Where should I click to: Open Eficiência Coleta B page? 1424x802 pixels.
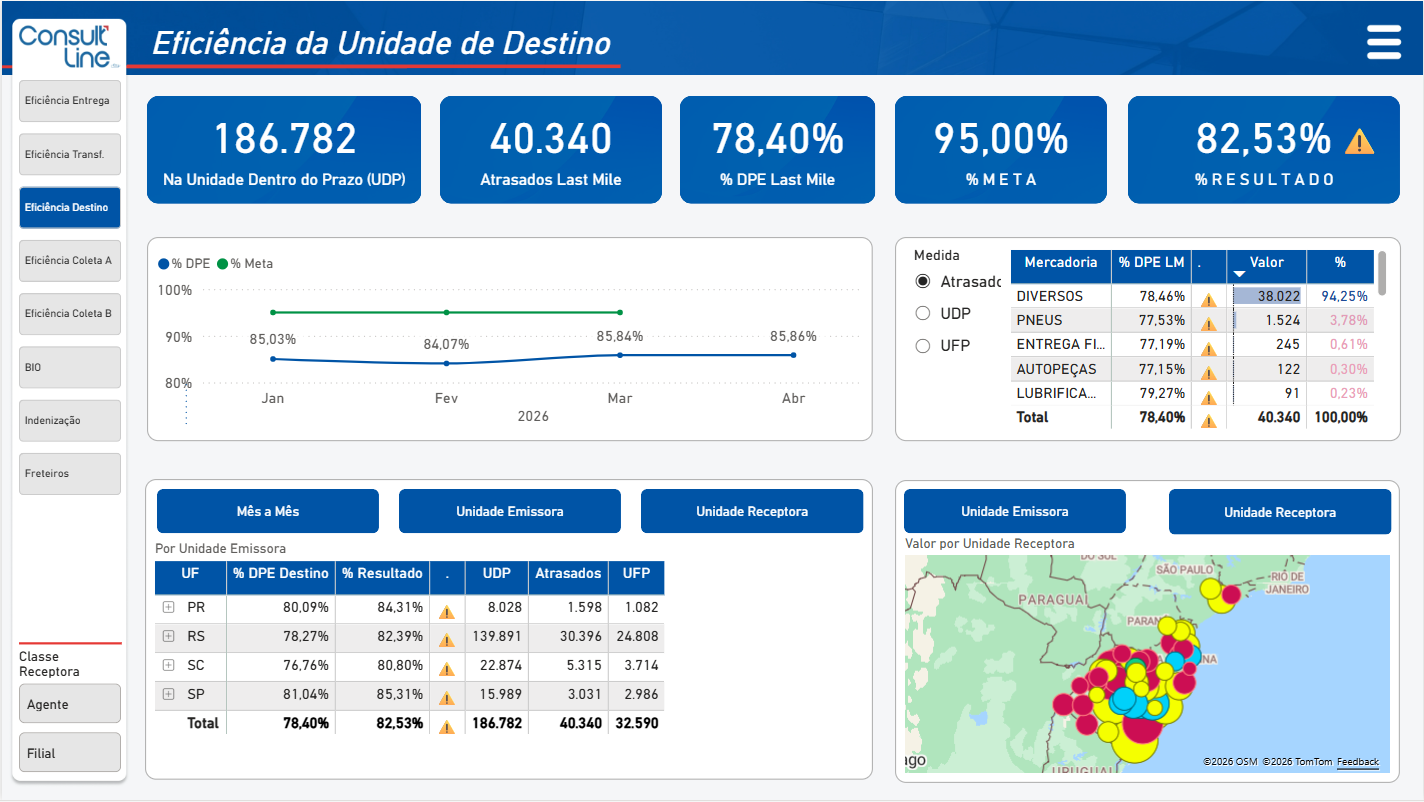(70, 314)
